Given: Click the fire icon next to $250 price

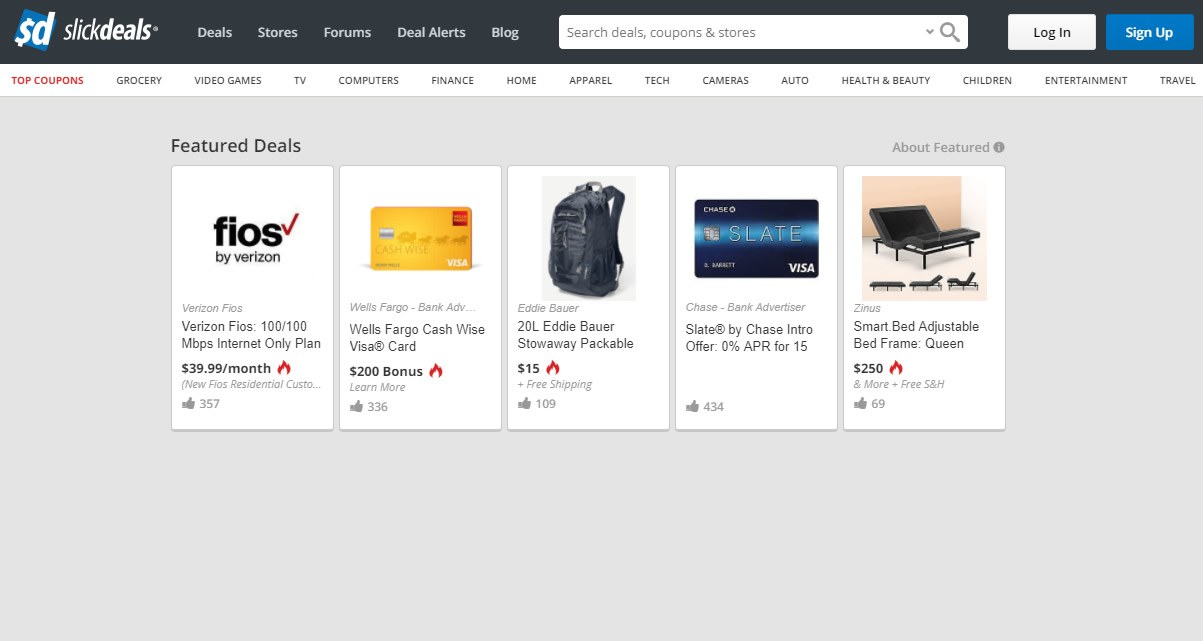Looking at the screenshot, I should [x=895, y=368].
